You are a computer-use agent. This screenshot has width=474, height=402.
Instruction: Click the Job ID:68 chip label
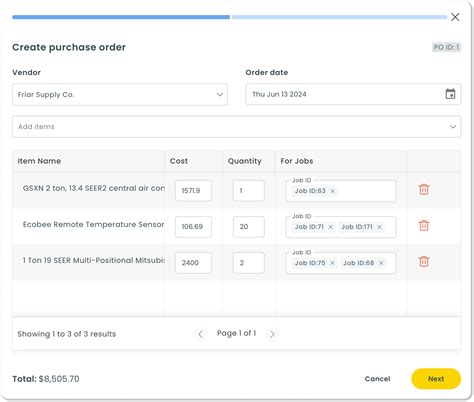click(x=359, y=263)
